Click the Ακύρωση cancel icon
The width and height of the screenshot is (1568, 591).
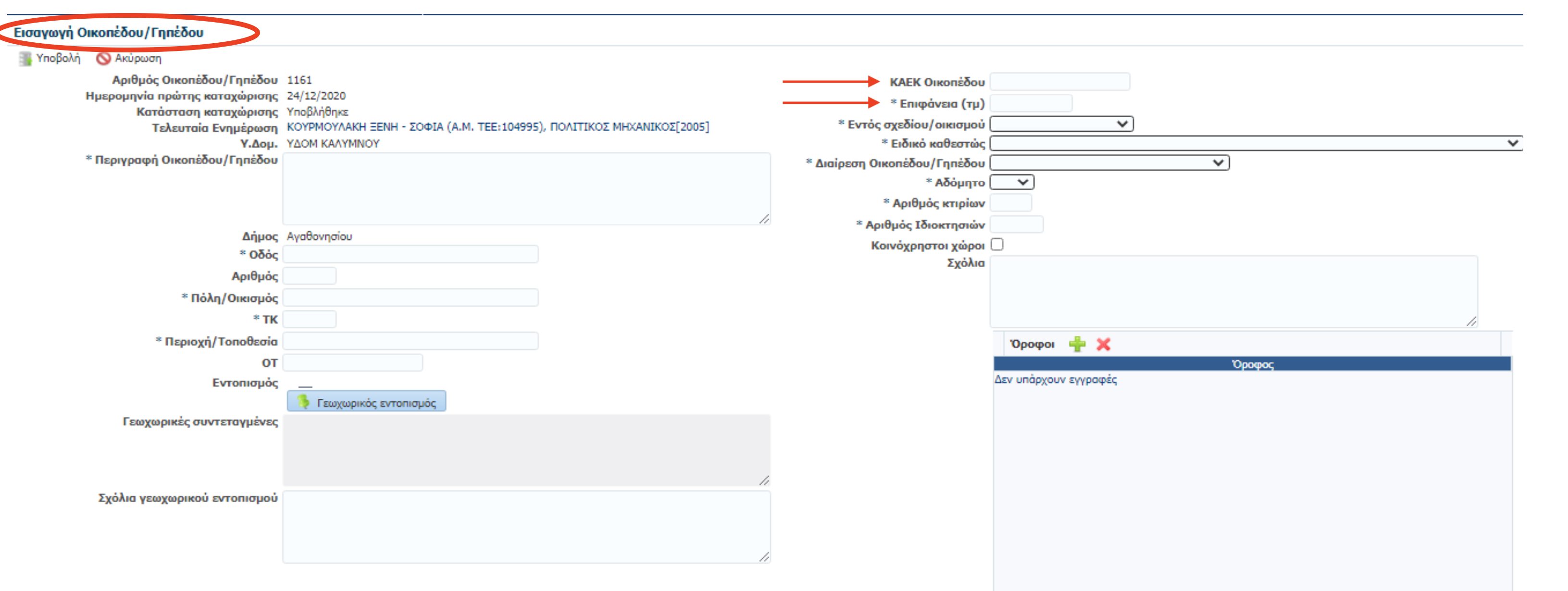coord(103,59)
